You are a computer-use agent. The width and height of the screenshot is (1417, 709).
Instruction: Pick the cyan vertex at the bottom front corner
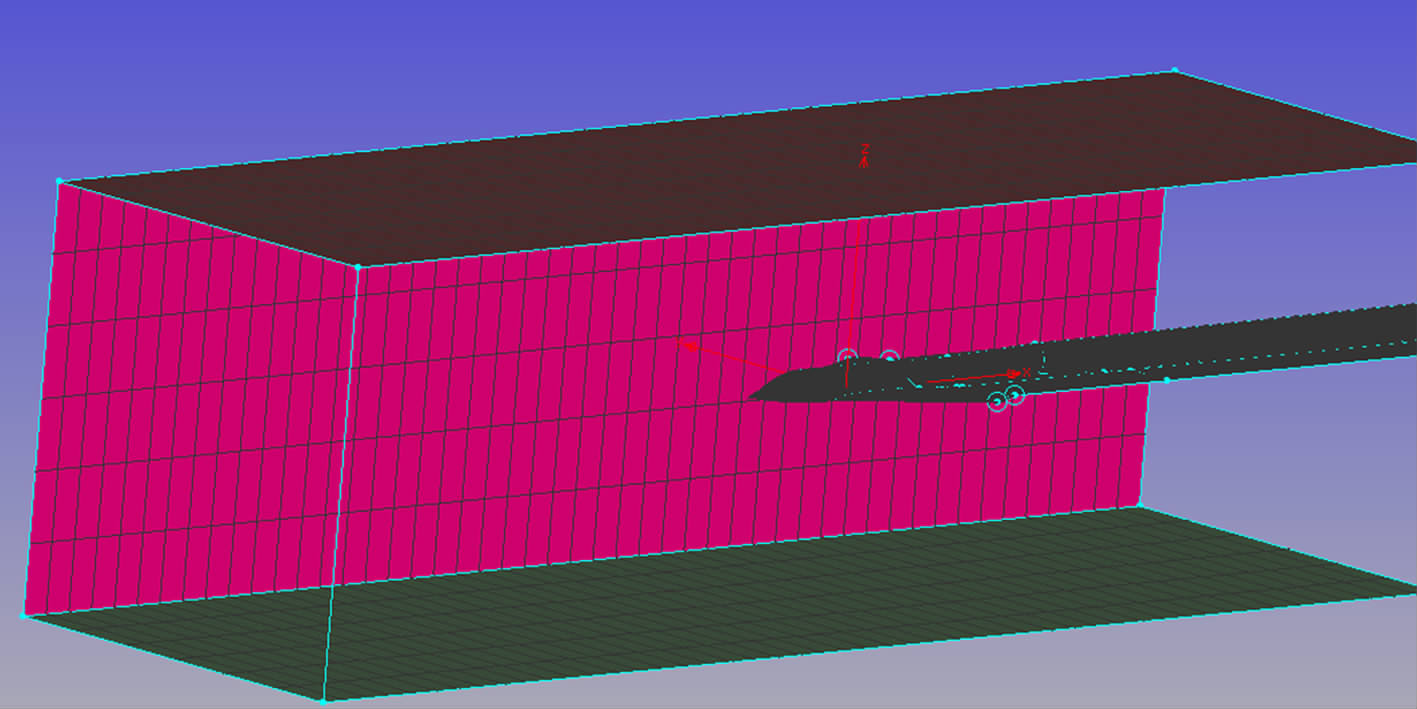324,701
